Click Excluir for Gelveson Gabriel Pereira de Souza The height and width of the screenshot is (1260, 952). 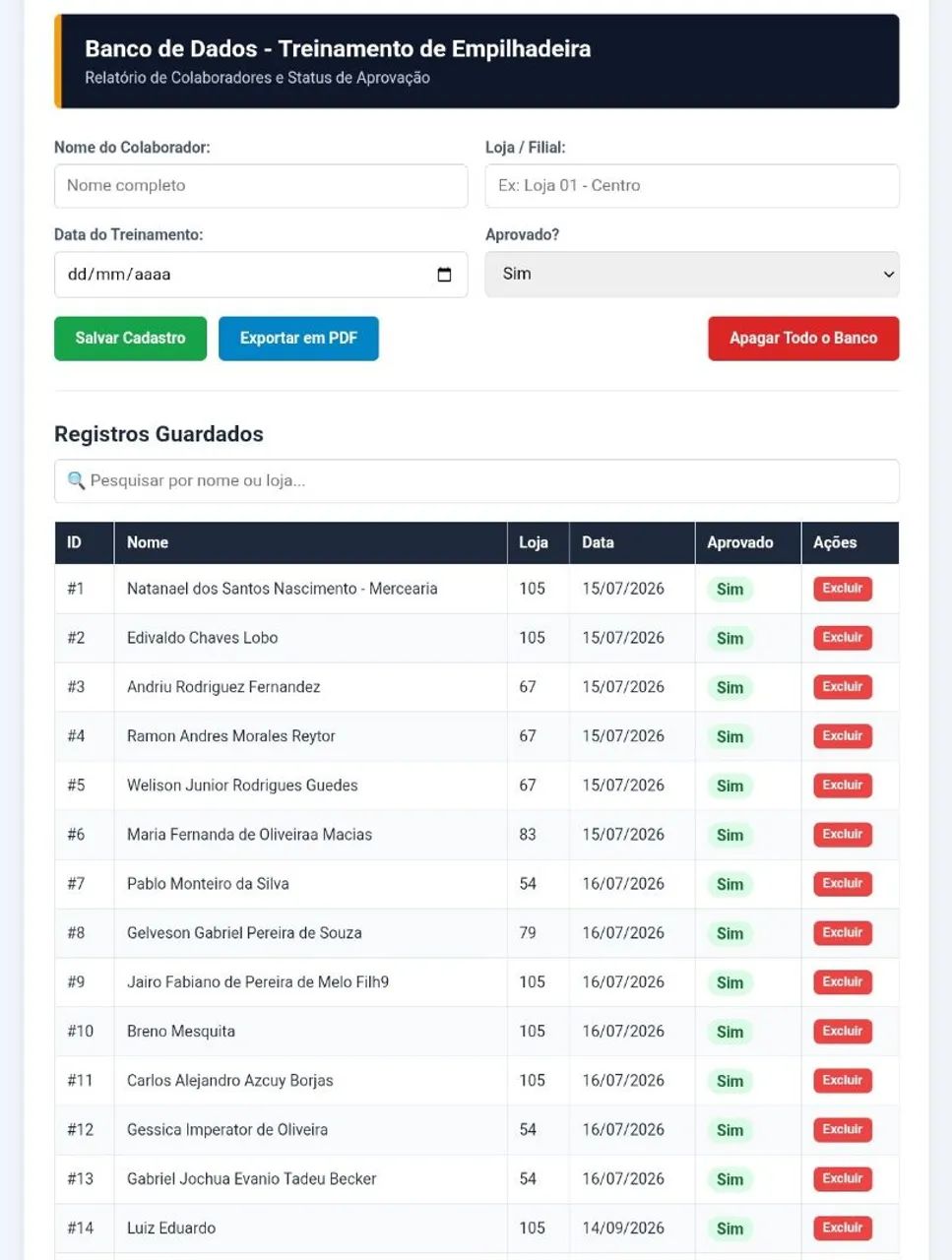pos(843,933)
